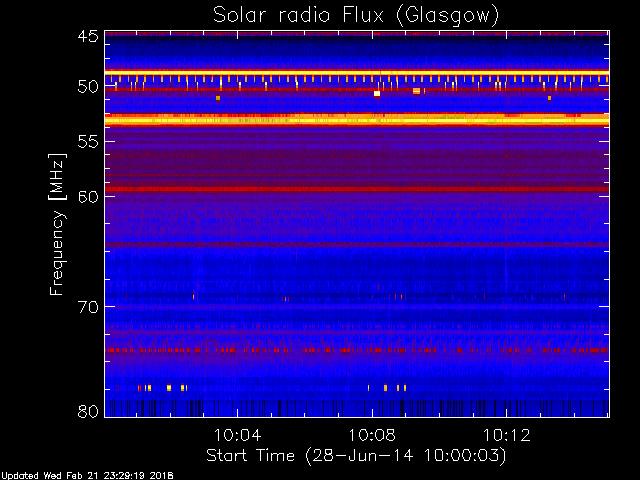This screenshot has width=640, height=480.
Task: Click the 55 frequency tick label
Action: [88, 142]
